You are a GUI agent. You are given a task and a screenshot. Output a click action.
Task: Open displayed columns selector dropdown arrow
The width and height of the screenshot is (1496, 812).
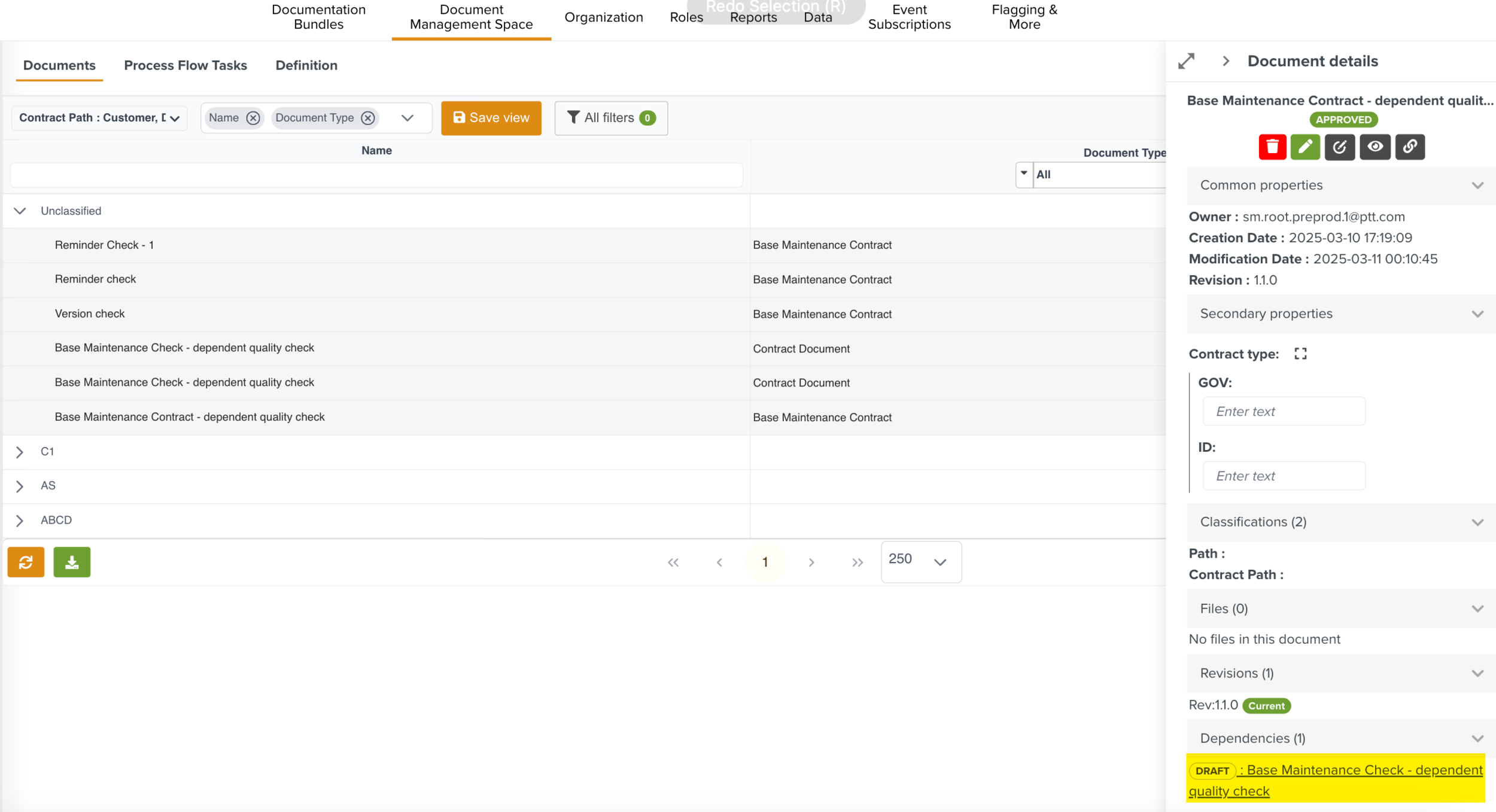(x=408, y=118)
